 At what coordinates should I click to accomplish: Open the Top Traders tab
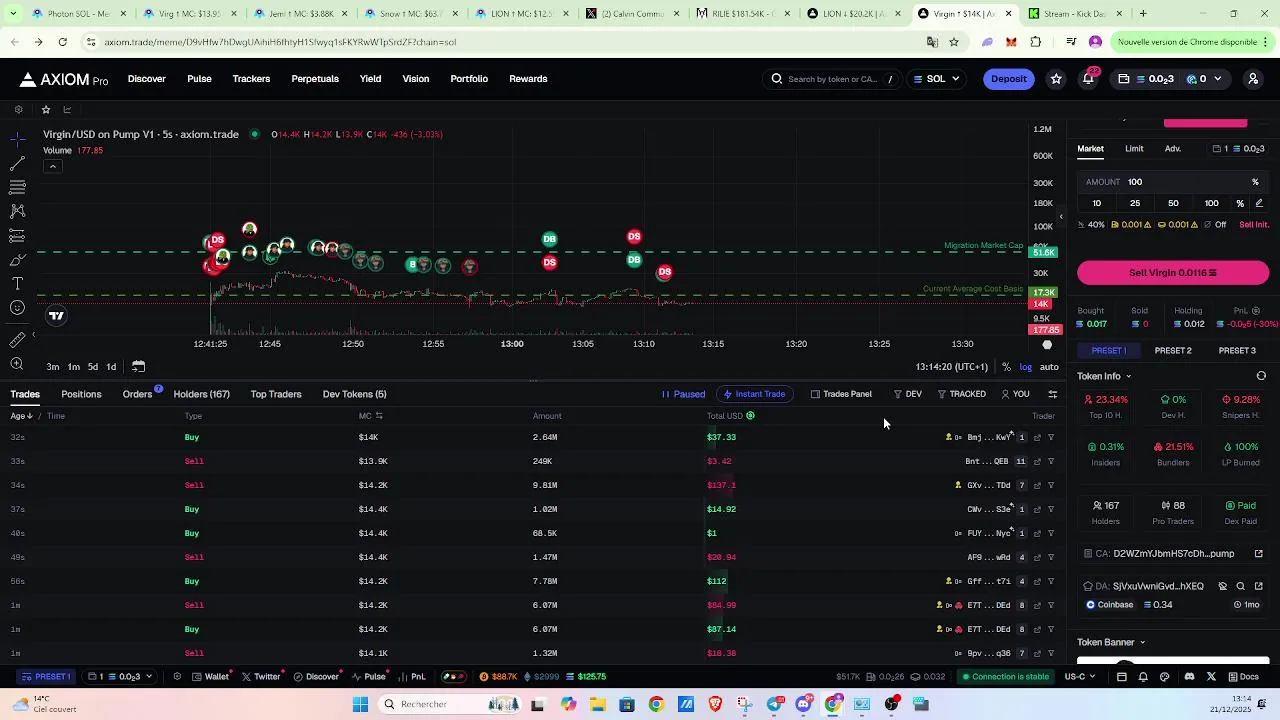(276, 394)
